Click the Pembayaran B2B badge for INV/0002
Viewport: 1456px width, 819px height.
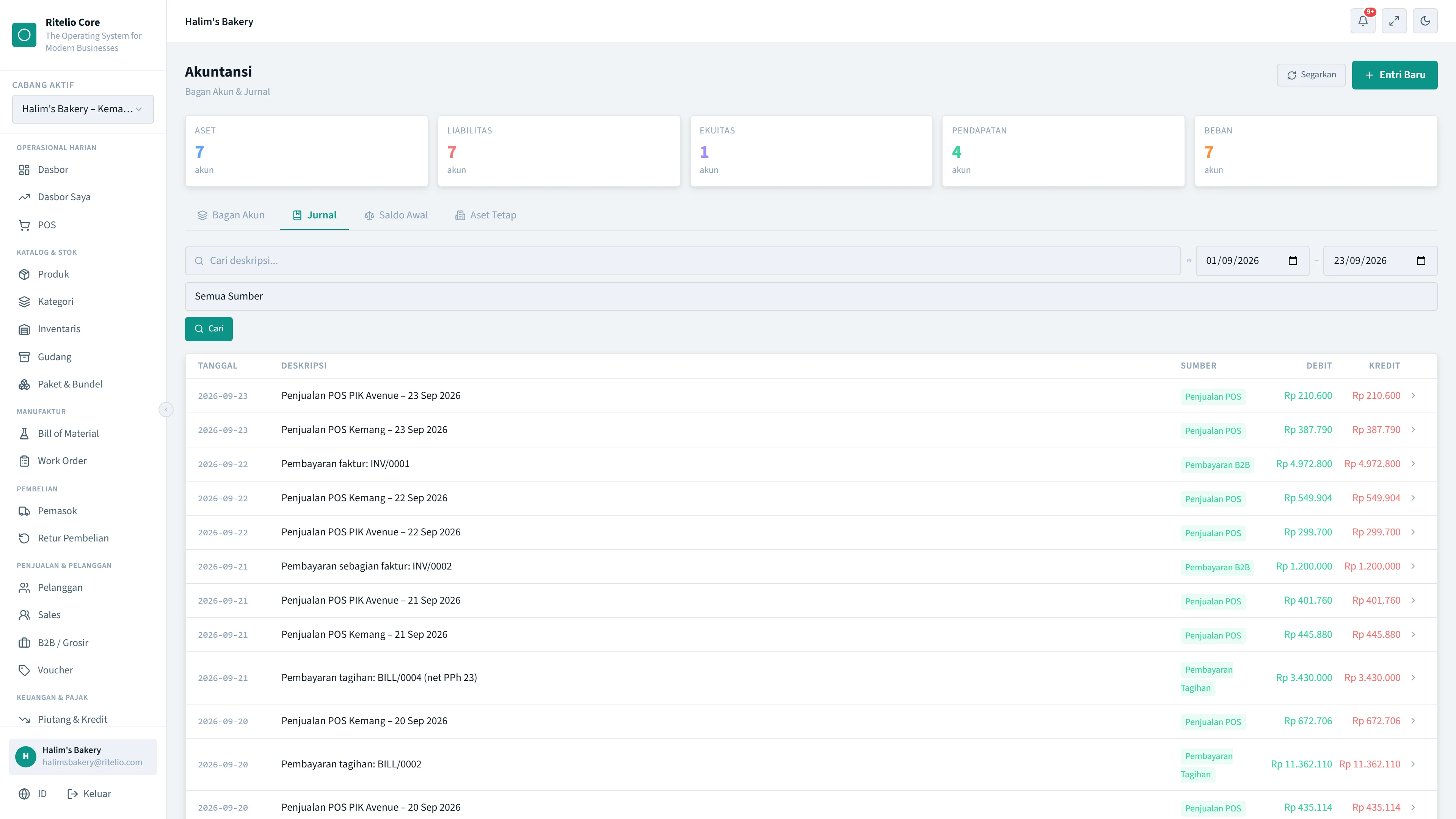point(1217,567)
